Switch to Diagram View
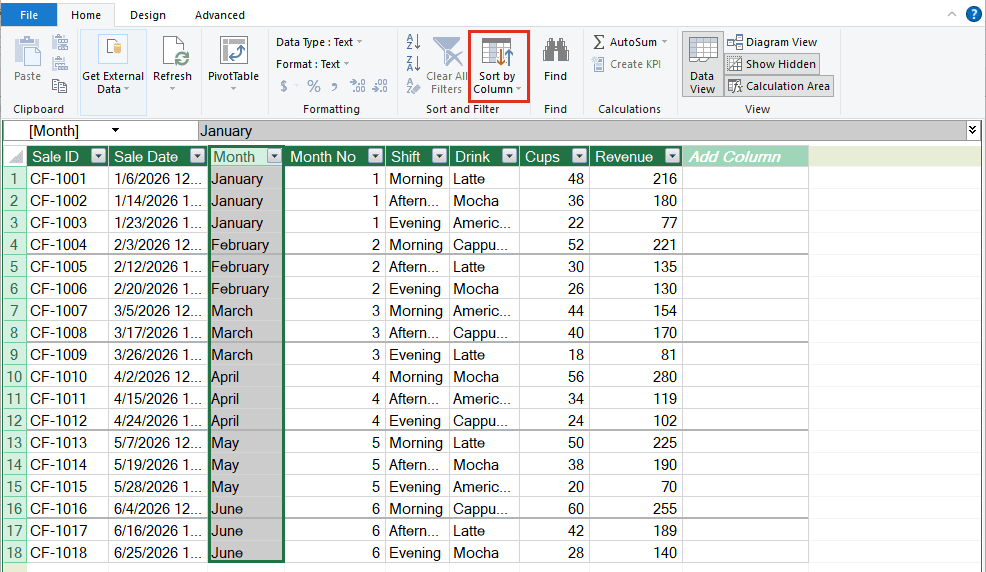The height and width of the screenshot is (572, 986). click(x=772, y=42)
